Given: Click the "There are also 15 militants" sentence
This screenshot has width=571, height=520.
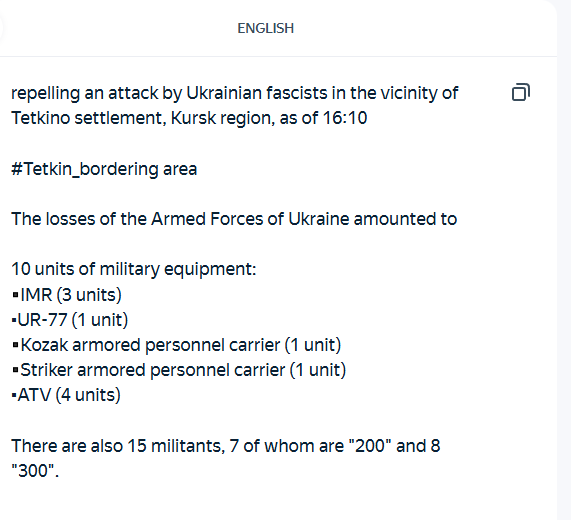Looking at the screenshot, I should [x=226, y=446].
